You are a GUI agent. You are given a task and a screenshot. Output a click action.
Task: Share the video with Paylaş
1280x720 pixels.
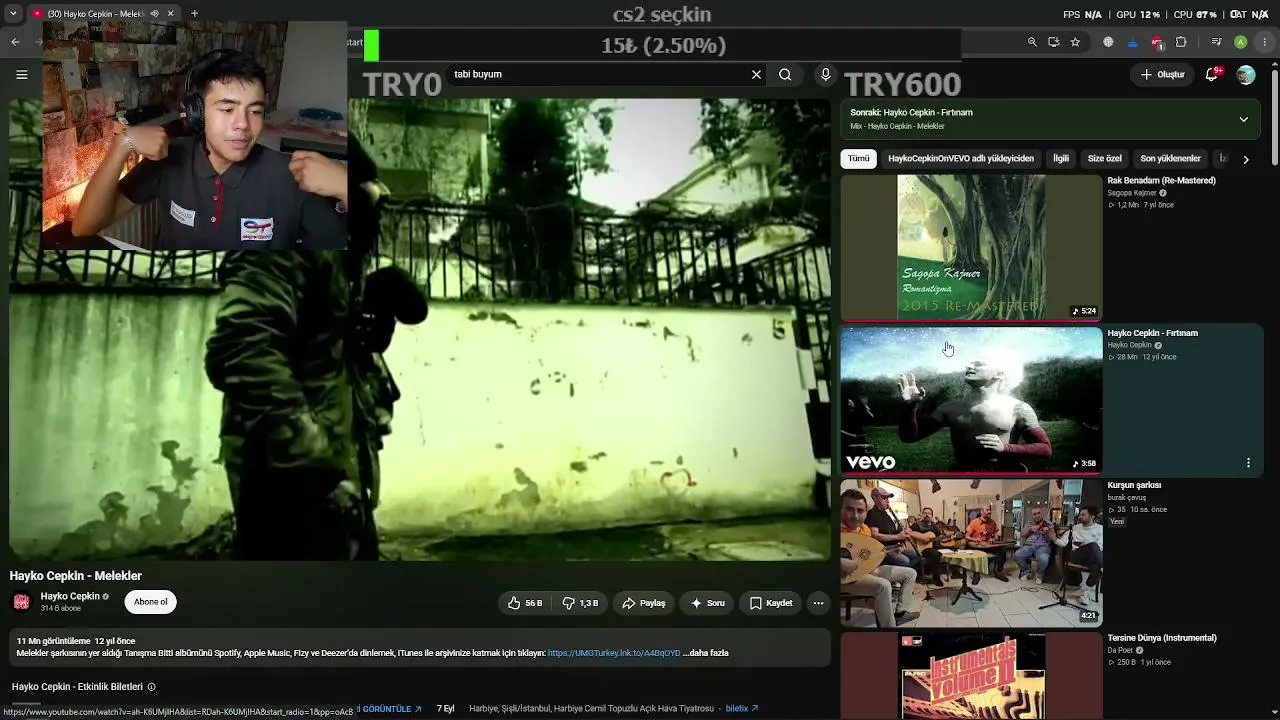click(643, 603)
